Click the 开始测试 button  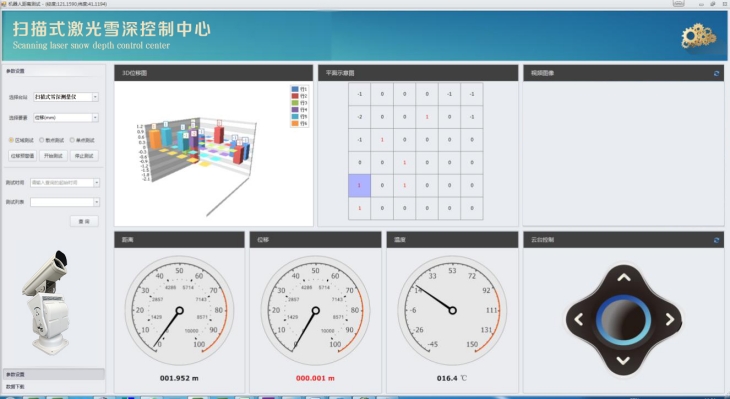53,156
